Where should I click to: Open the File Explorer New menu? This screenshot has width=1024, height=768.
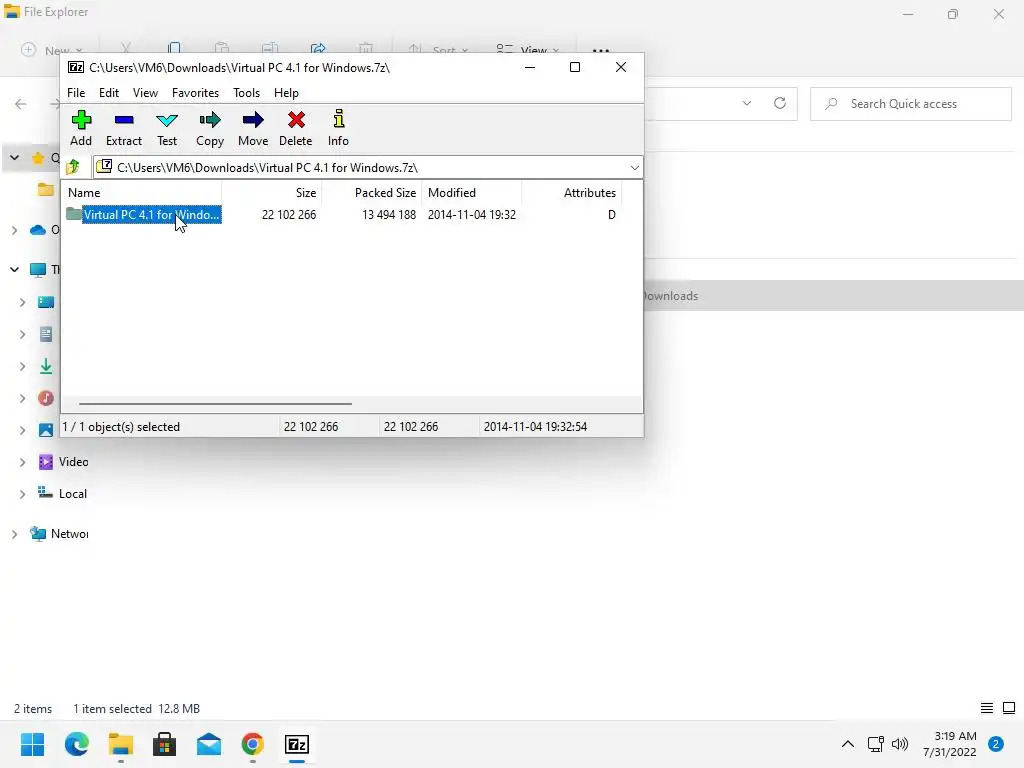pyautogui.click(x=52, y=50)
